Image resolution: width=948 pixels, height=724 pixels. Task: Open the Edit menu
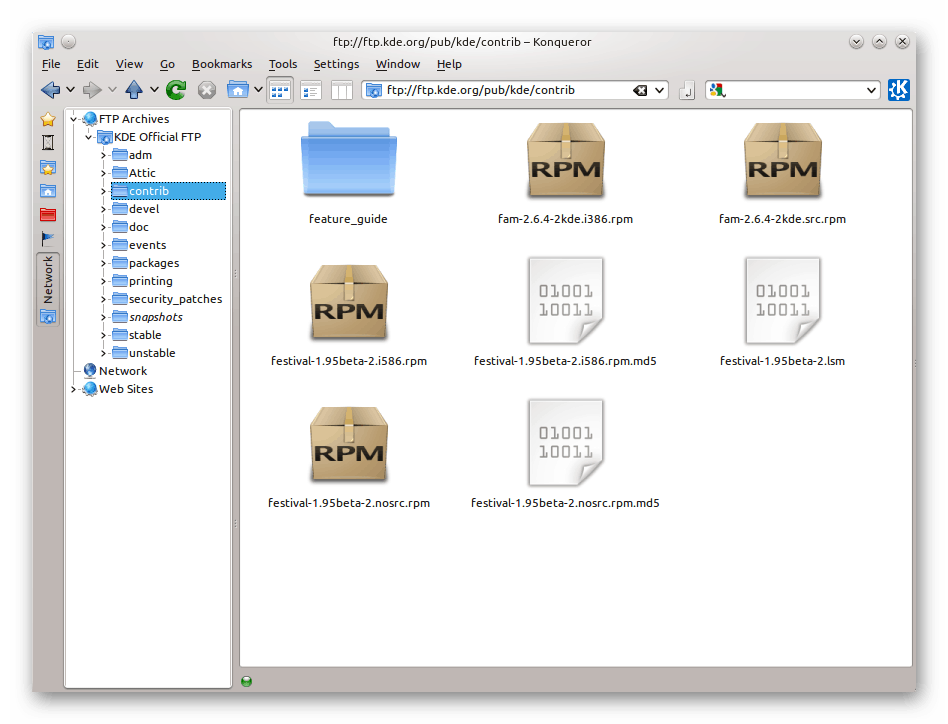(88, 64)
